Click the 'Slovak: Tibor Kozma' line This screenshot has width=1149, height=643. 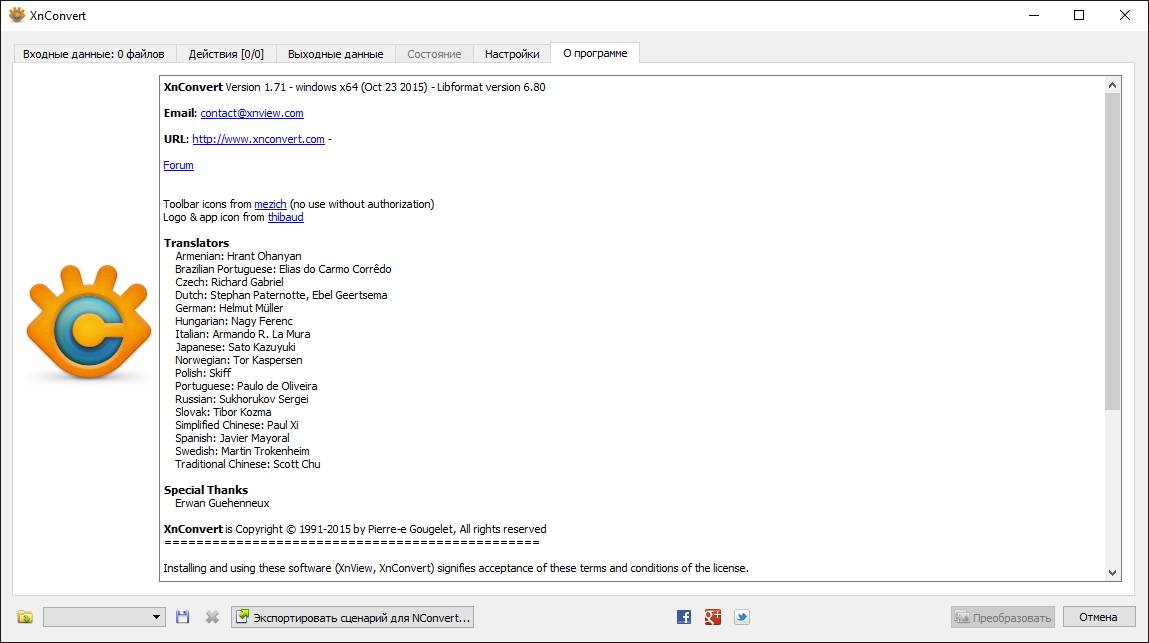tap(223, 412)
